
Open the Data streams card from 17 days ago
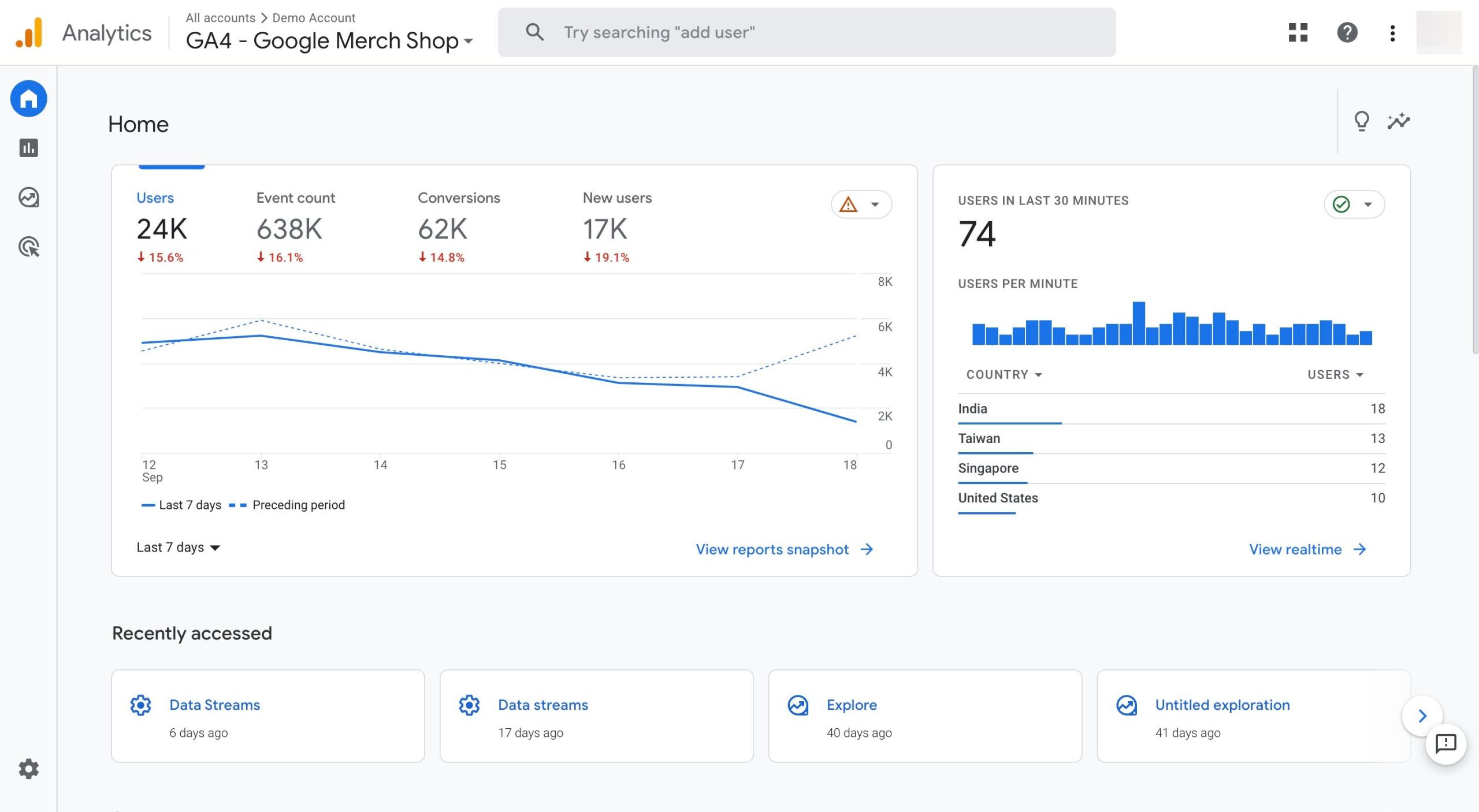[597, 716]
